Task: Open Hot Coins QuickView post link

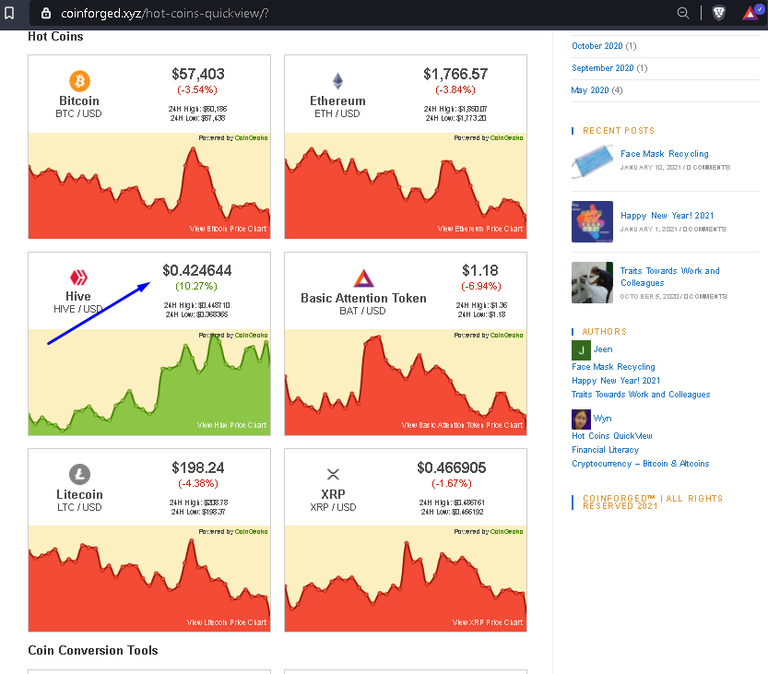Action: tap(612, 436)
